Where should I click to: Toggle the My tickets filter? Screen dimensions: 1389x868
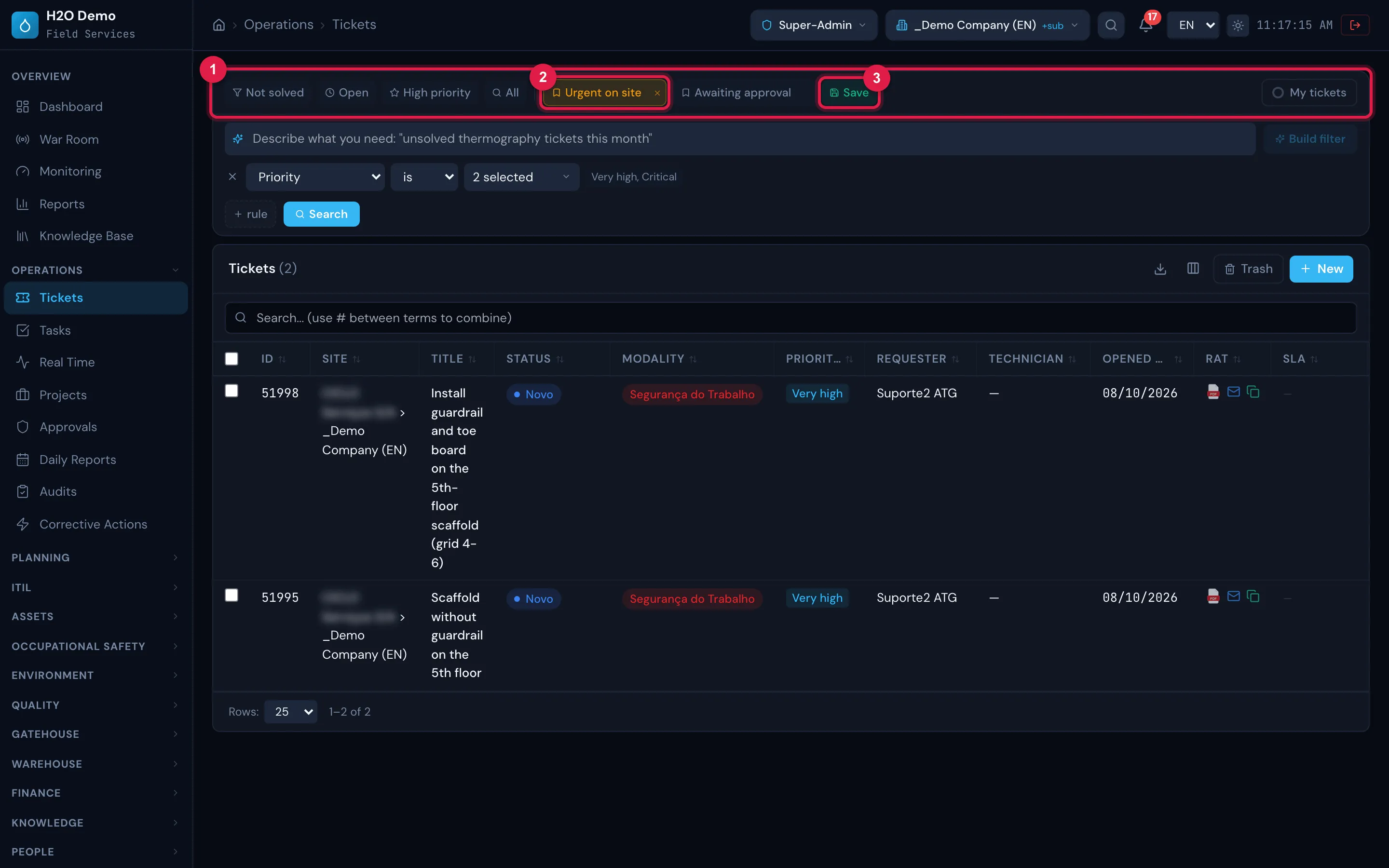pyautogui.click(x=1308, y=93)
